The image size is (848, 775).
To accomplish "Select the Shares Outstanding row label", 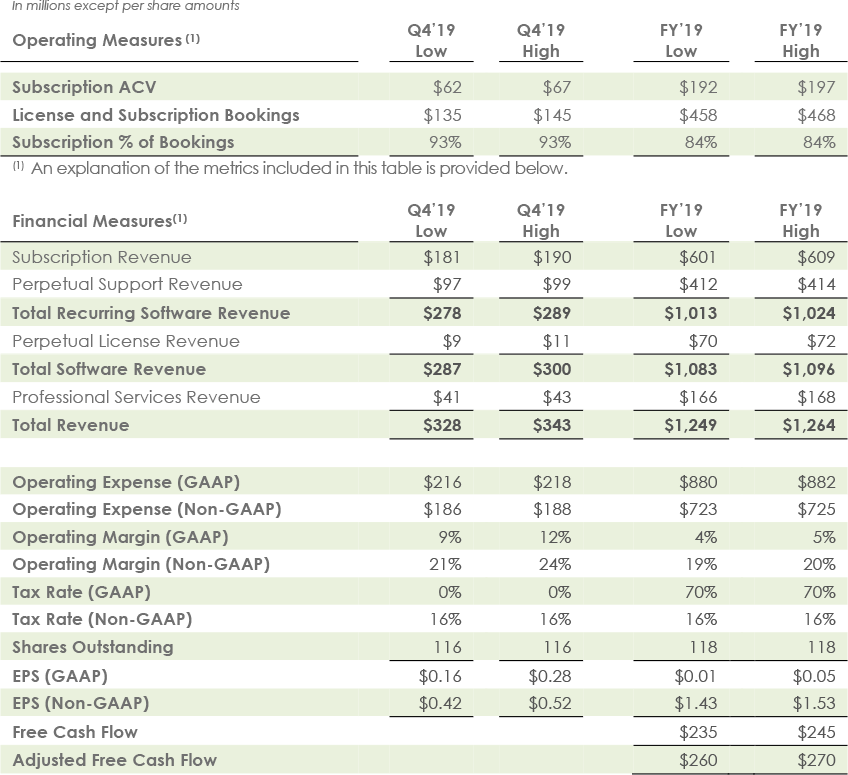I will click(93, 647).
